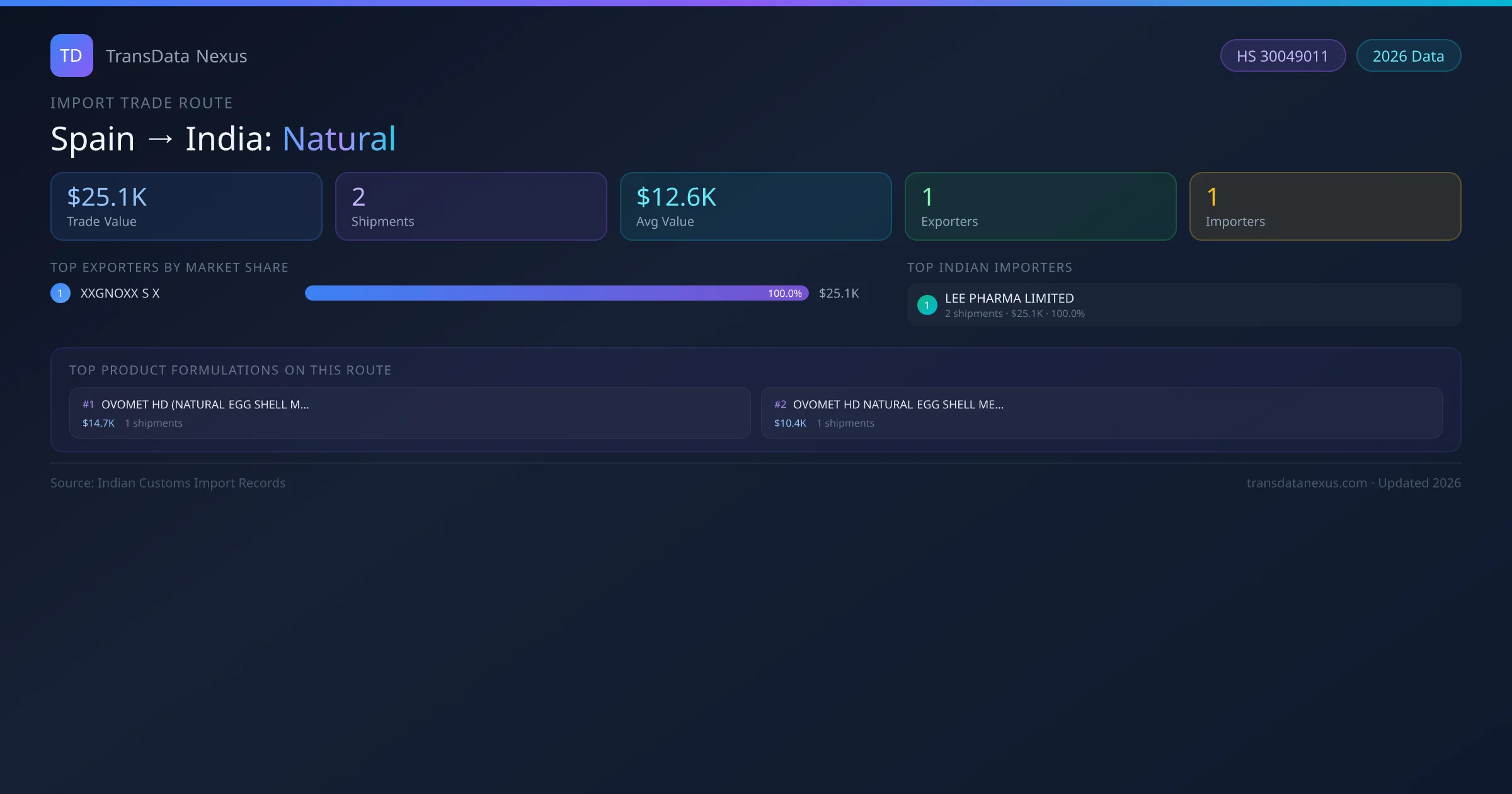The height and width of the screenshot is (794, 1512).
Task: Open the LEE PHARMA LIMITED importer row
Action: [x=1183, y=305]
